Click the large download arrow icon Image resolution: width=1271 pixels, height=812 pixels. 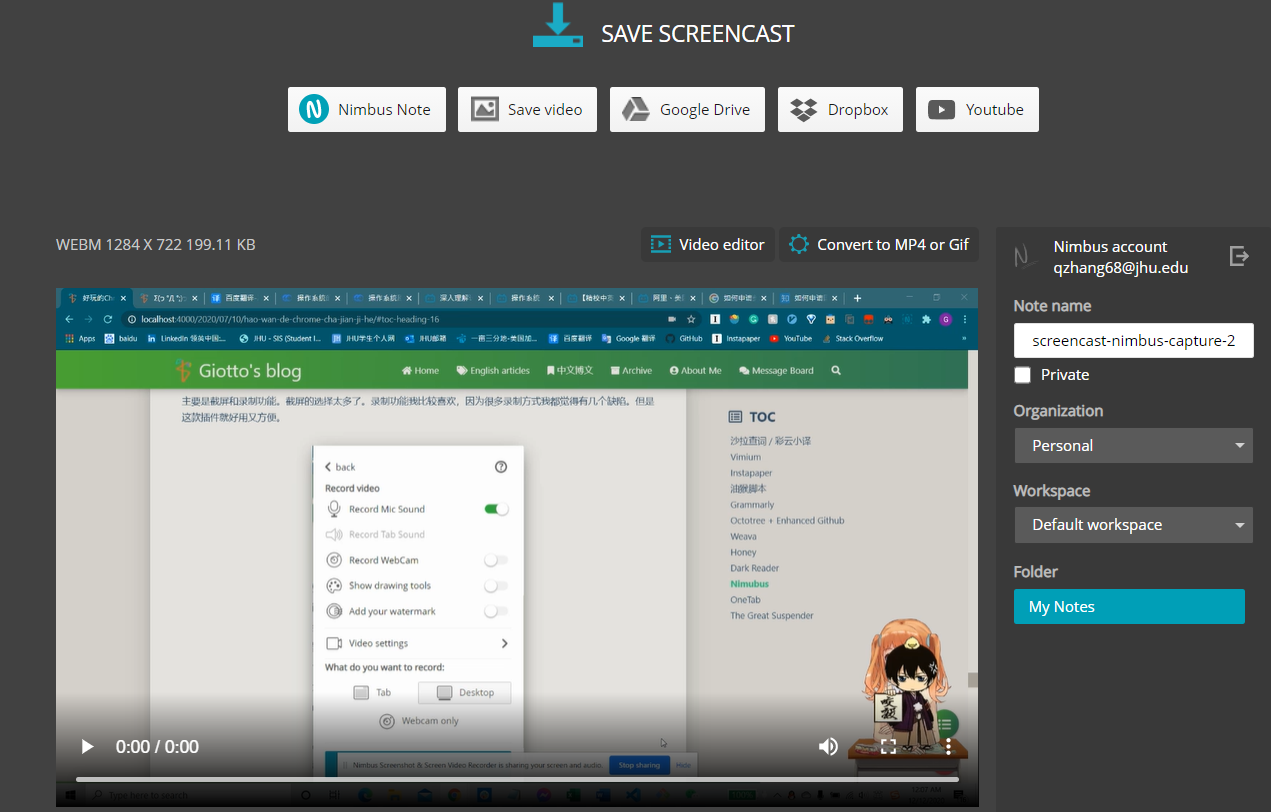coord(557,26)
